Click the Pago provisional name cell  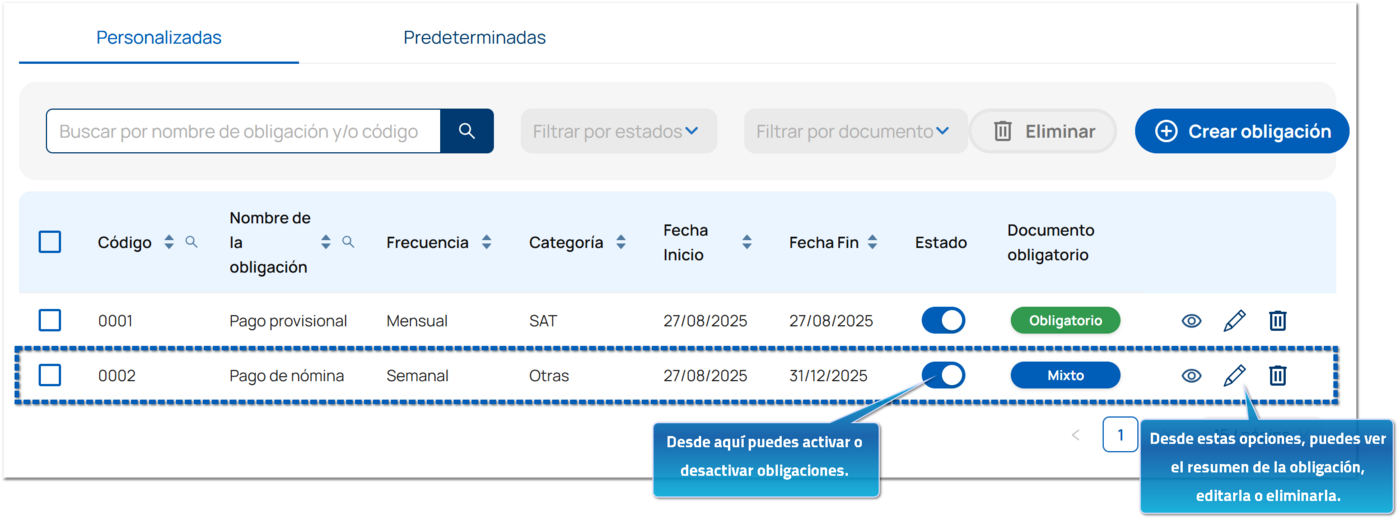click(x=288, y=321)
